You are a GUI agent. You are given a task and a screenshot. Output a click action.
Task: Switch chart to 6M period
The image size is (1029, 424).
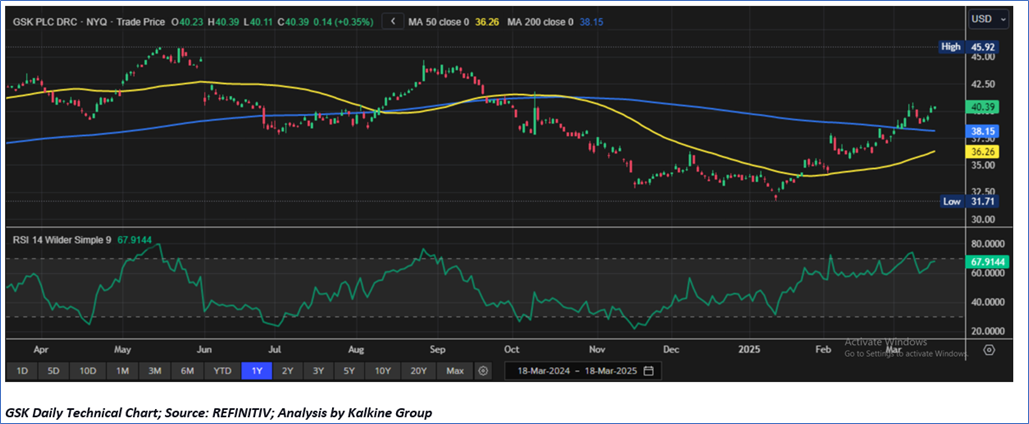[187, 371]
